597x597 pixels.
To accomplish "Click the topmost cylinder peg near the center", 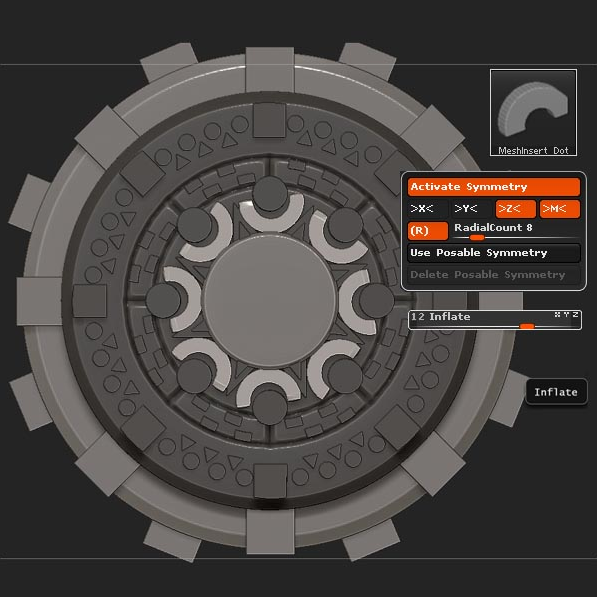I will click(x=270, y=194).
